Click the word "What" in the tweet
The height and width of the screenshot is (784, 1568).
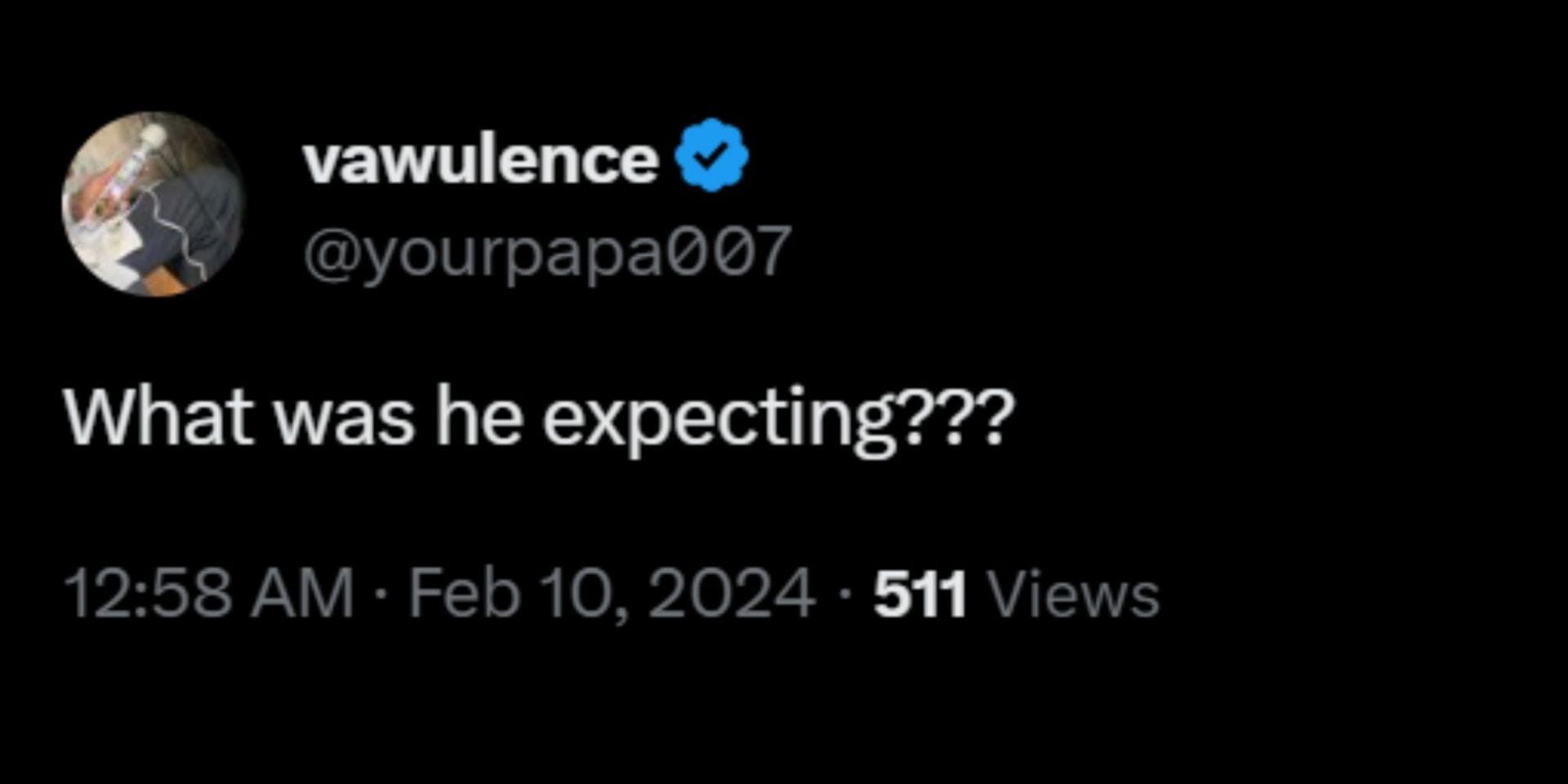point(158,418)
